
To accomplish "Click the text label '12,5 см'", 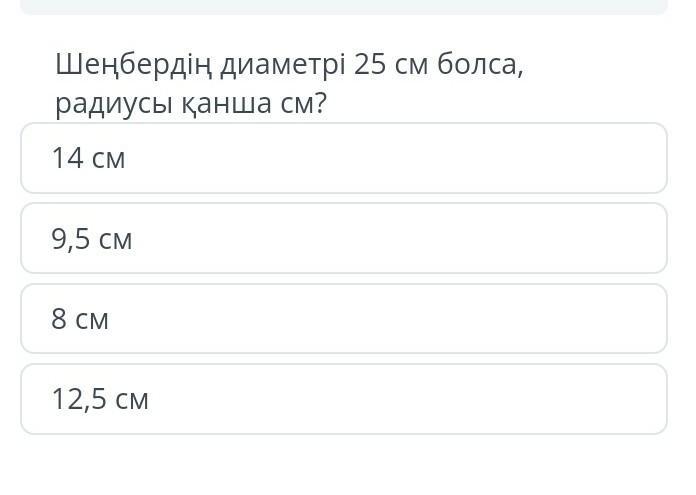I will (x=100, y=399).
